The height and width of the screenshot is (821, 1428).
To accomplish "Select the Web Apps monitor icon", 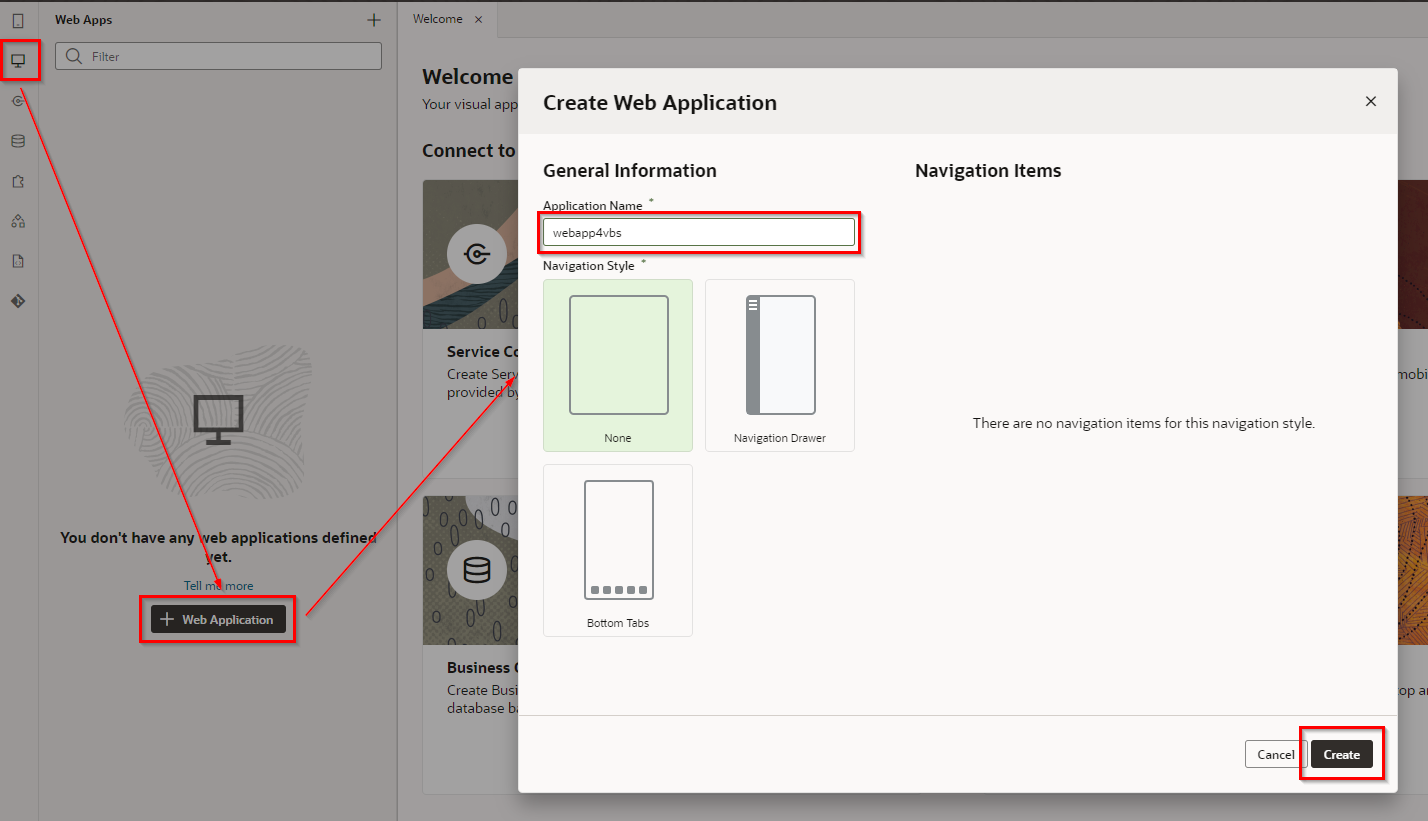I will click(x=18, y=61).
